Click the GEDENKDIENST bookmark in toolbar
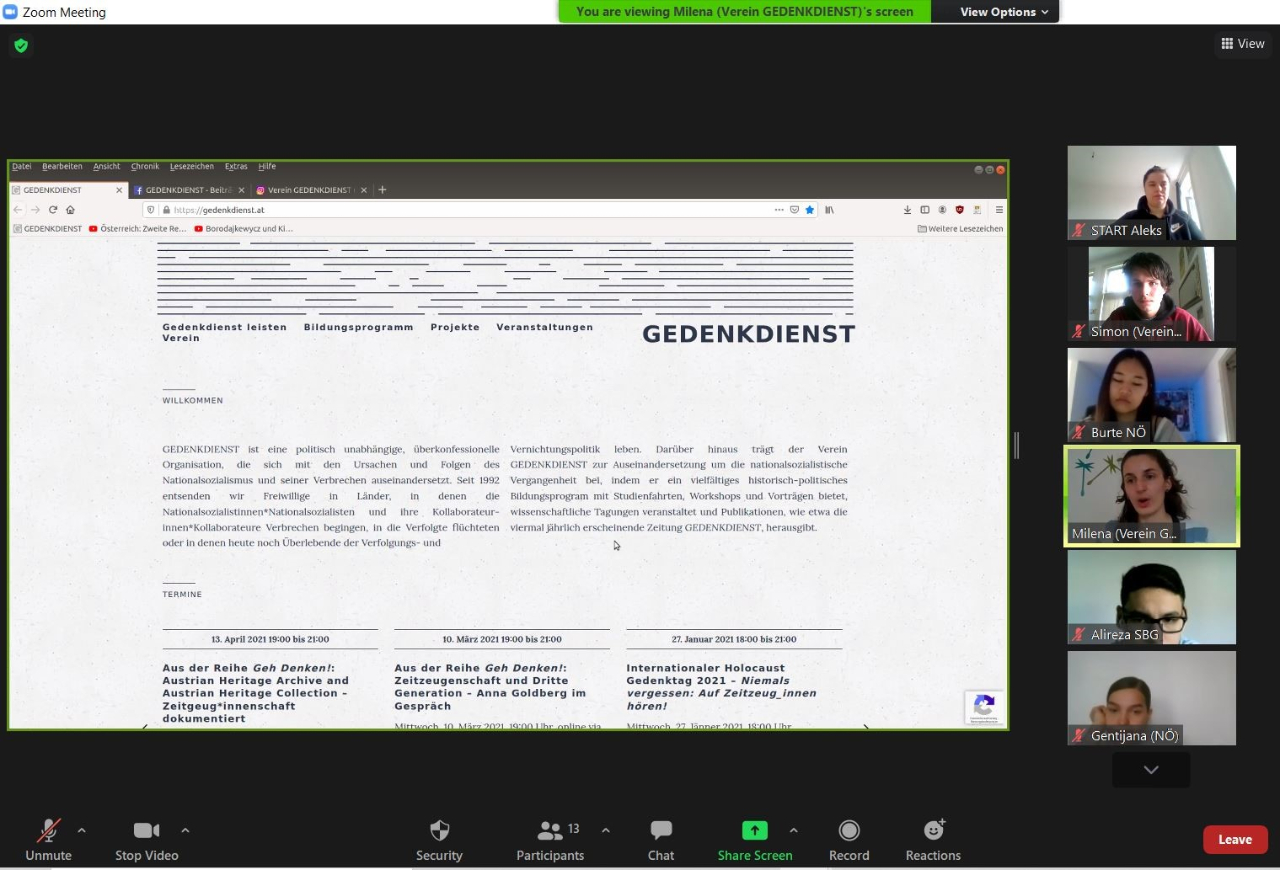This screenshot has height=870, width=1280. pyautogui.click(x=47, y=229)
